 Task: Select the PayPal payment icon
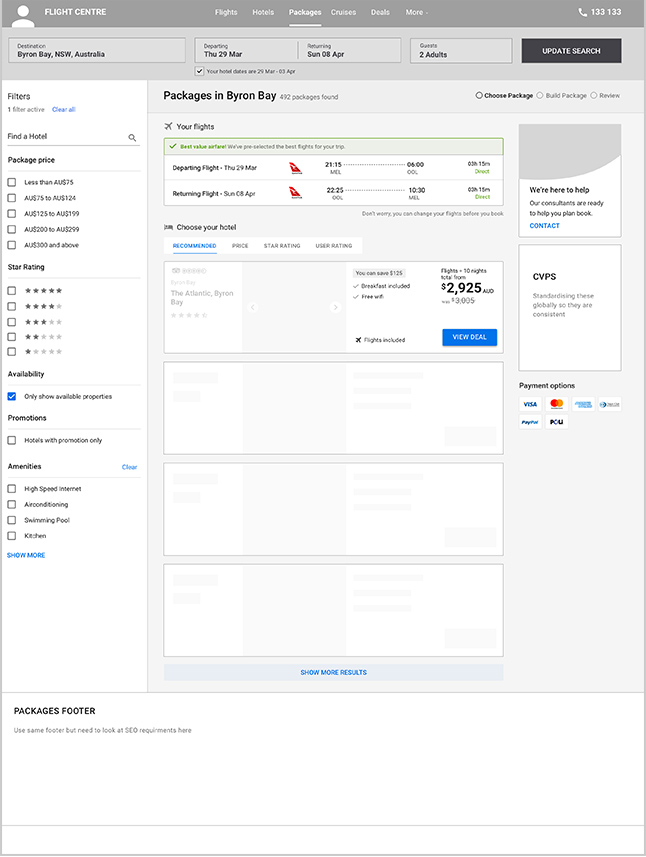tap(530, 422)
